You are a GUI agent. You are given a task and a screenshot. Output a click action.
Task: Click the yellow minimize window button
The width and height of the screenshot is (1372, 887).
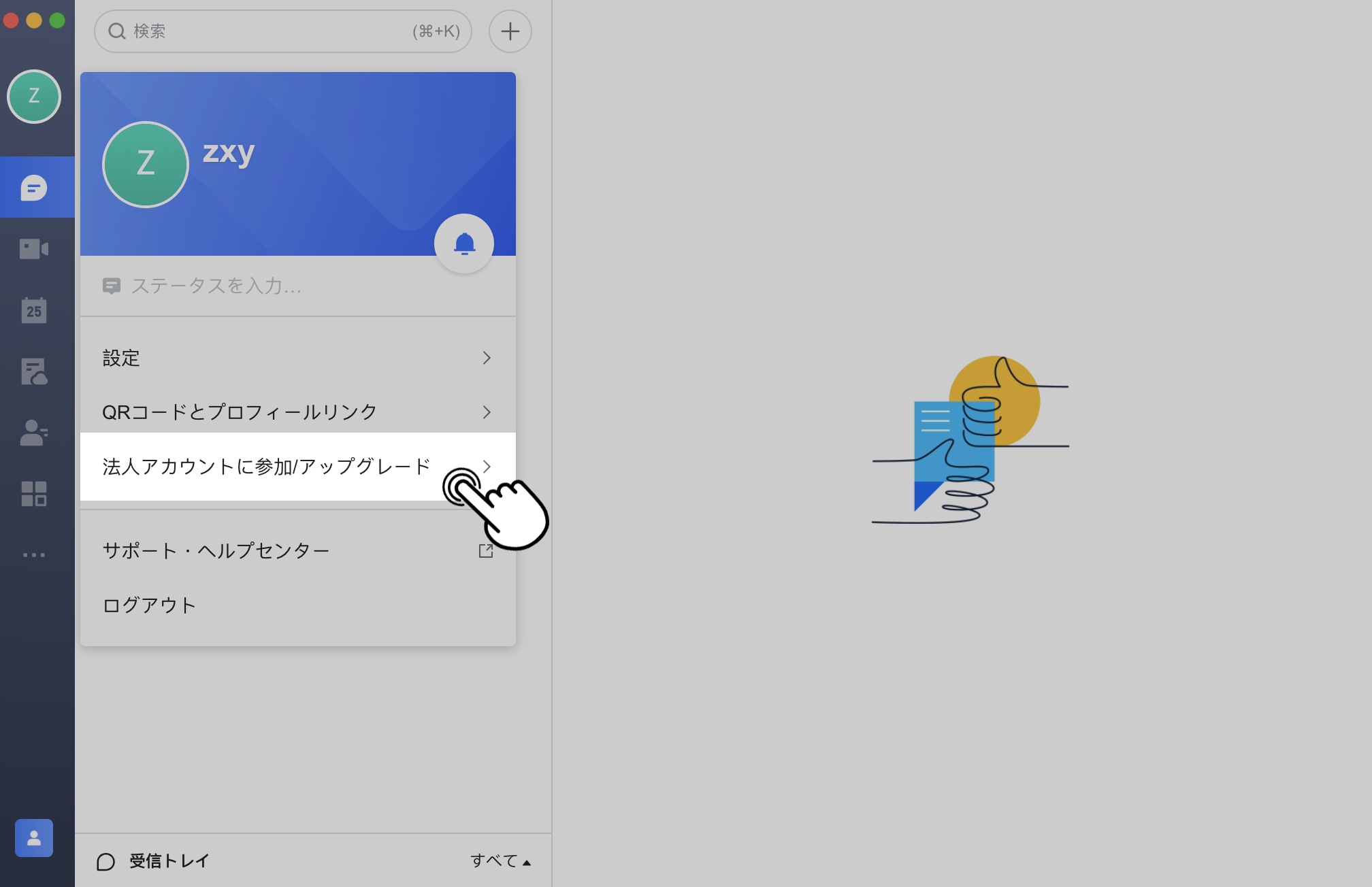34,20
